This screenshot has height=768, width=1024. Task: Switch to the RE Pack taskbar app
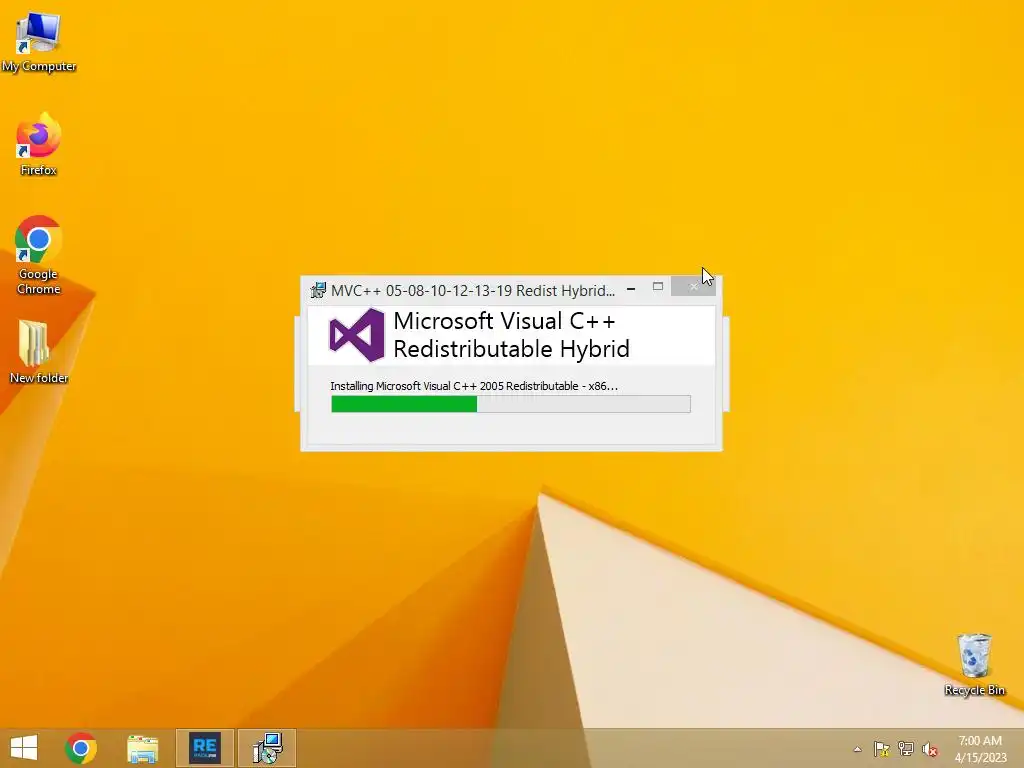point(204,748)
